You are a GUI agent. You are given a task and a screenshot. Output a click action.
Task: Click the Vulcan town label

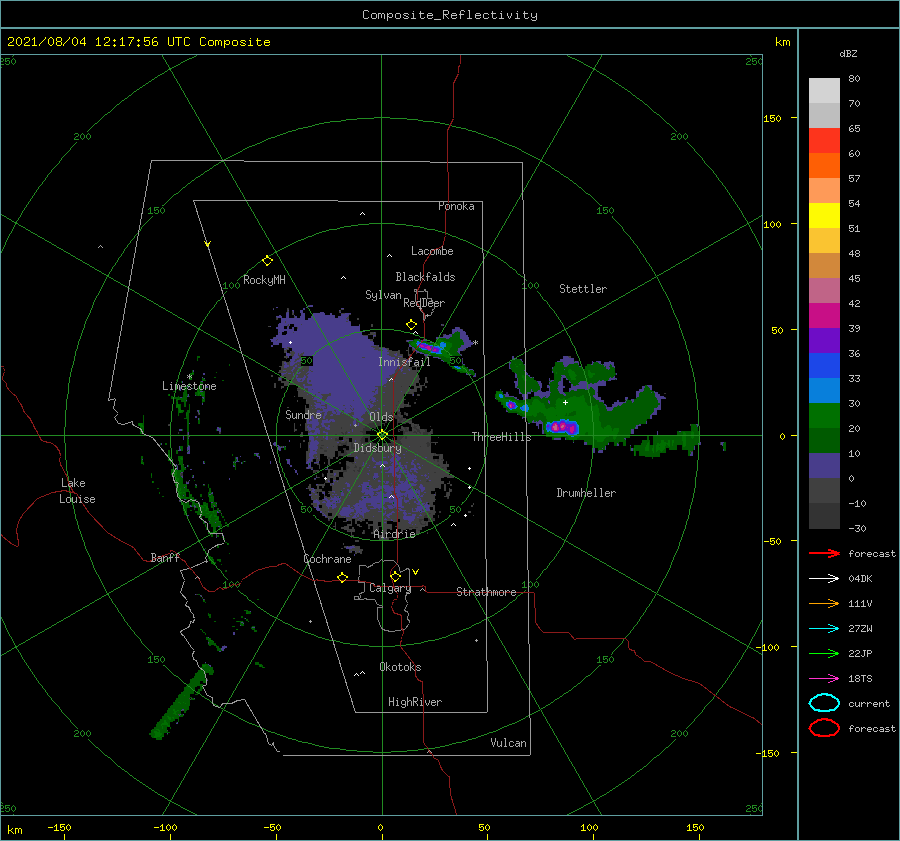click(x=508, y=743)
